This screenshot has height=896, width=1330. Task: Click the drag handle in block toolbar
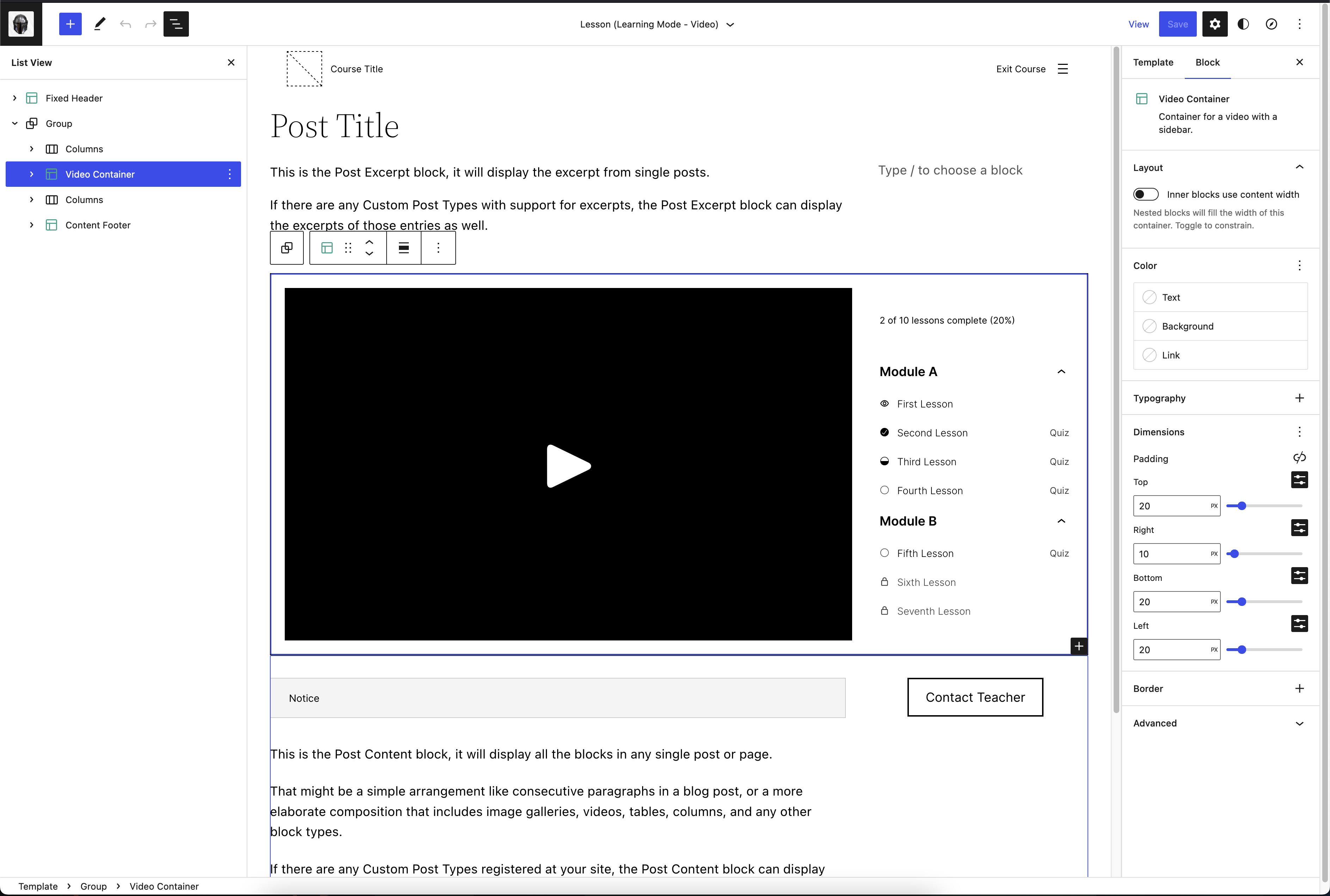tap(348, 248)
